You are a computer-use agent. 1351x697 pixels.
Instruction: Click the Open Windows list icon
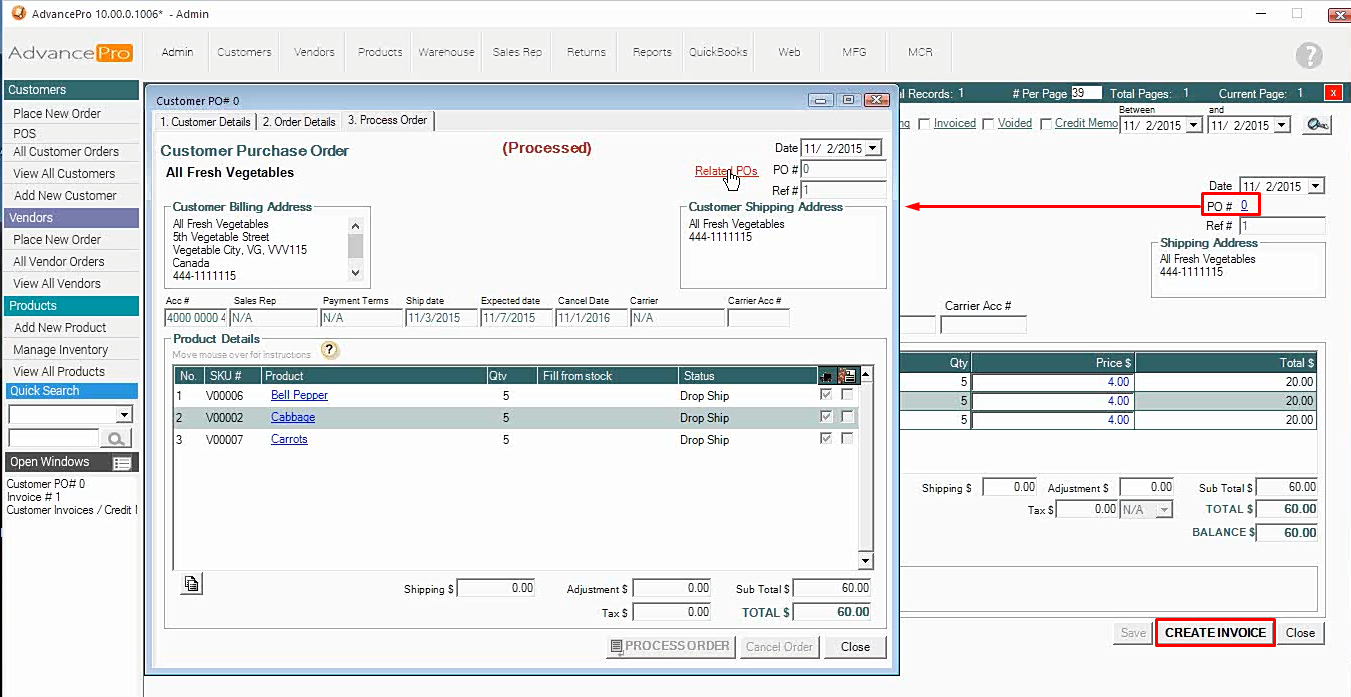point(122,462)
